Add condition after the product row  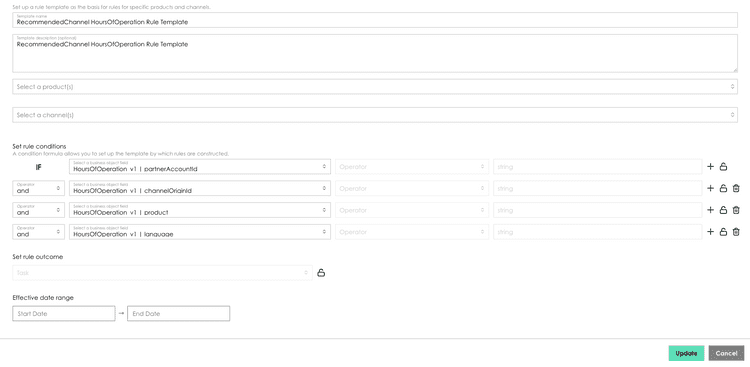click(710, 210)
